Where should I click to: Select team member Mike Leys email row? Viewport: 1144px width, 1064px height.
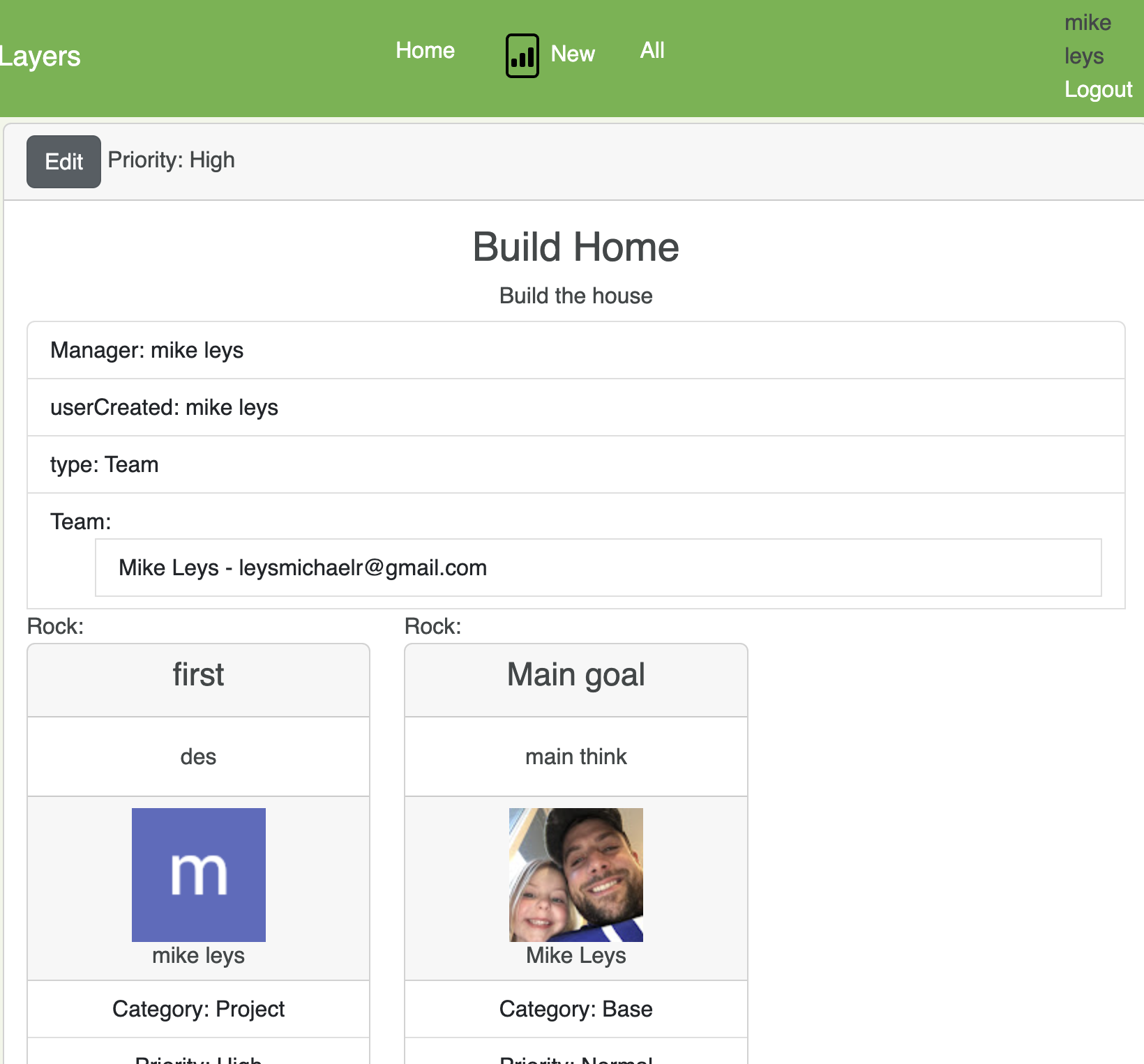coord(599,568)
